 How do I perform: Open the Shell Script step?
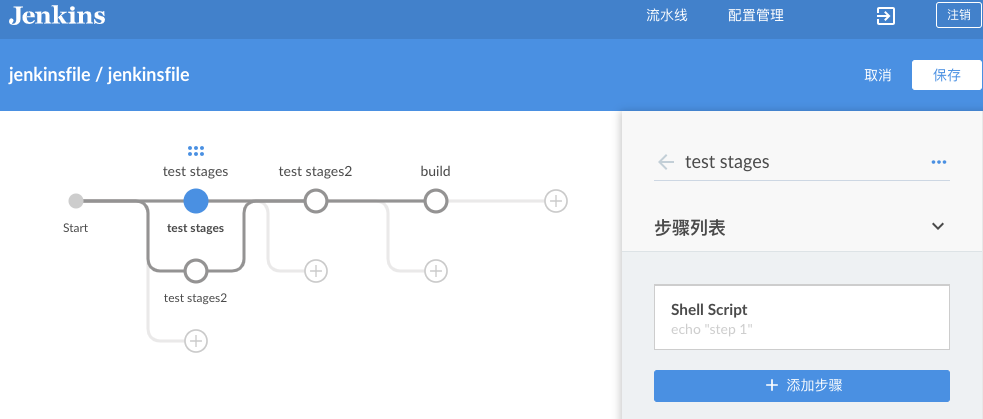point(802,317)
